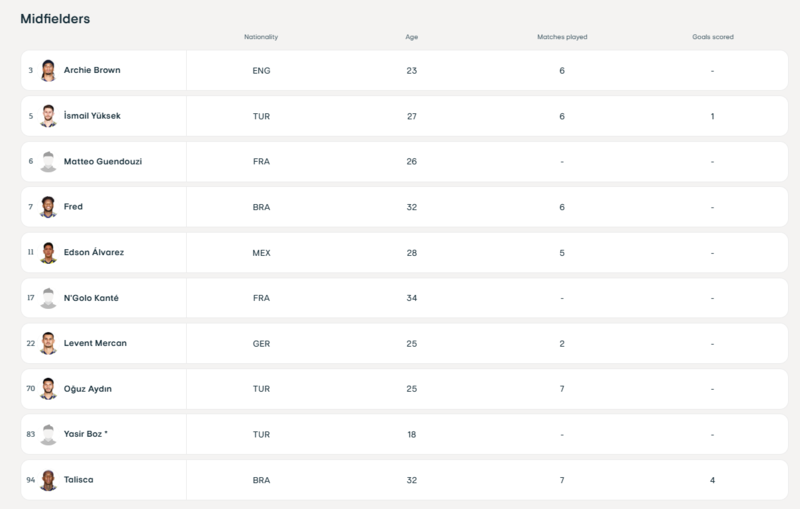Select Matteo Guendouzi's placeholder avatar
The image size is (800, 509).
click(48, 162)
